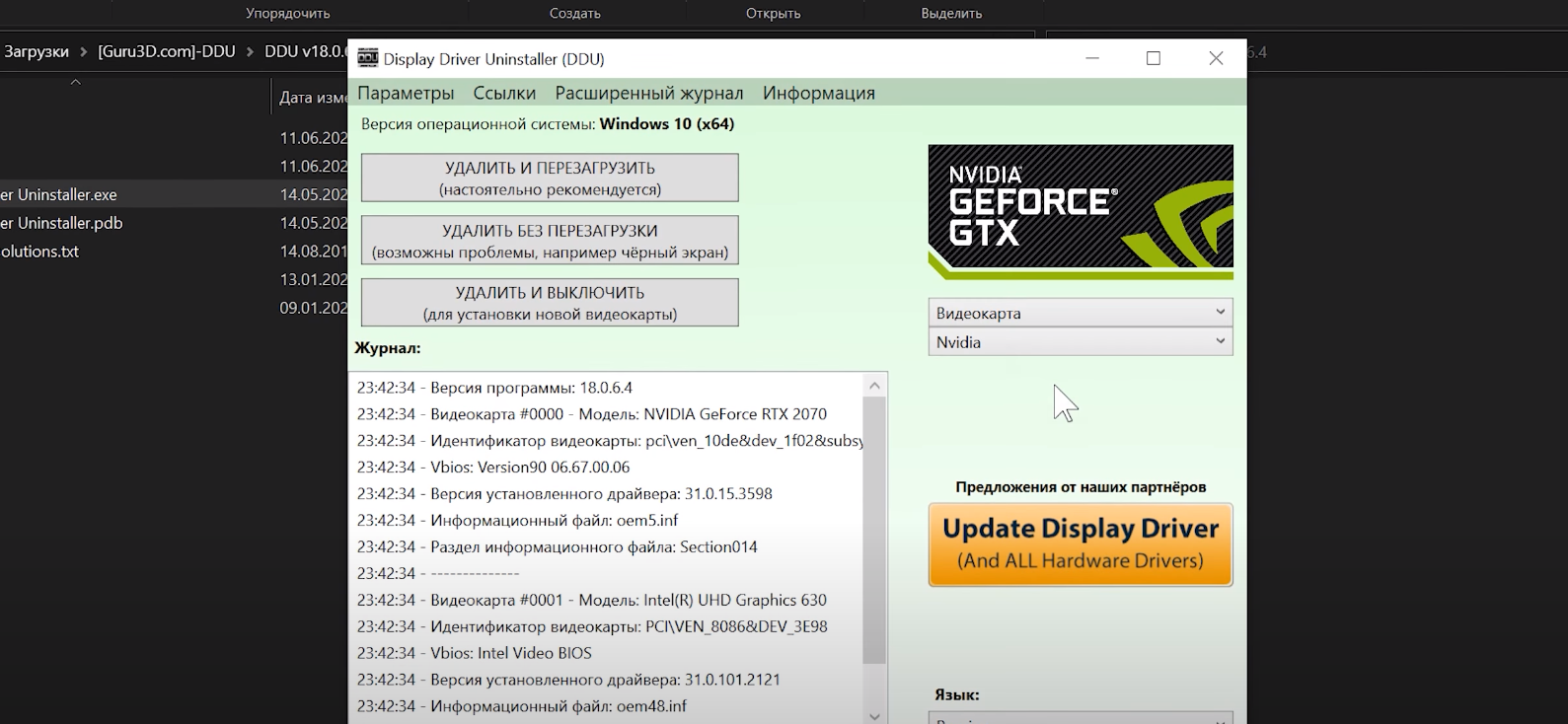Screen dimensions: 1568x724
Task: Click the NVIDIA GeForce GTX logo image
Action: coord(1081,212)
